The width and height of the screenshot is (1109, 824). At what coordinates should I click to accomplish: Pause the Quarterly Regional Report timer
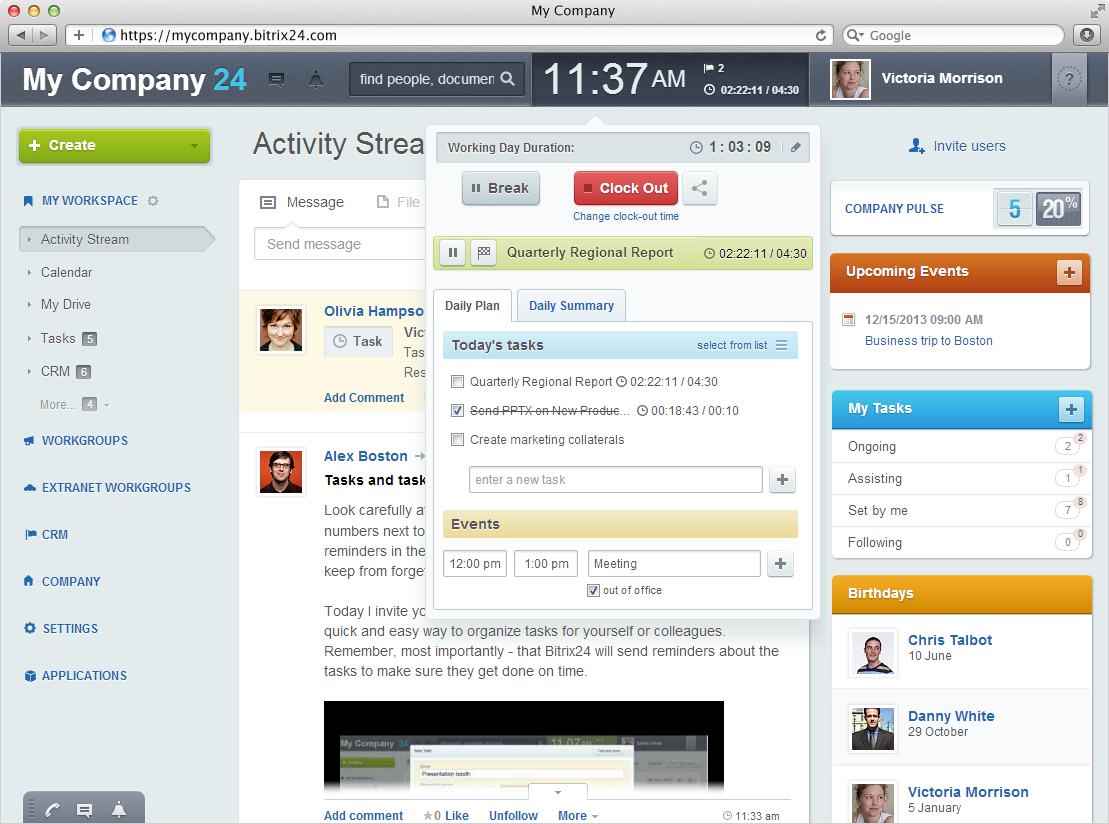[452, 253]
